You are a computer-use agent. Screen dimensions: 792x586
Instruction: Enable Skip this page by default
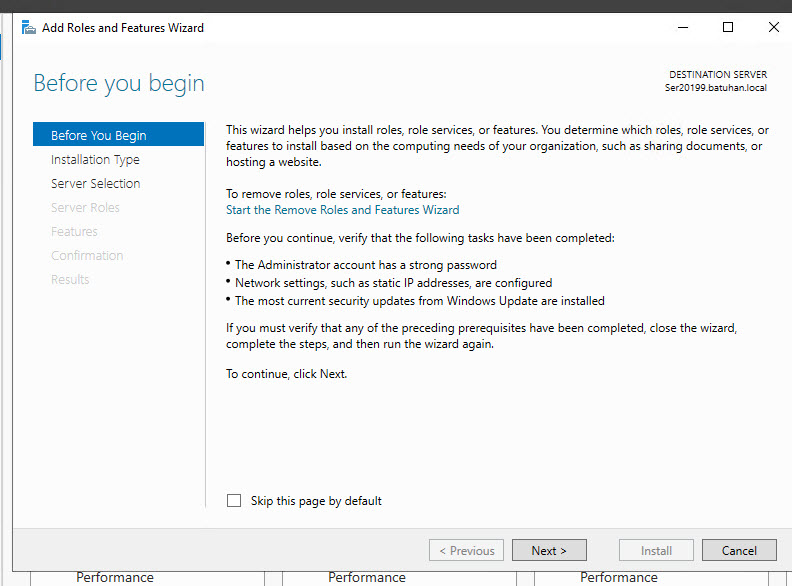[234, 501]
